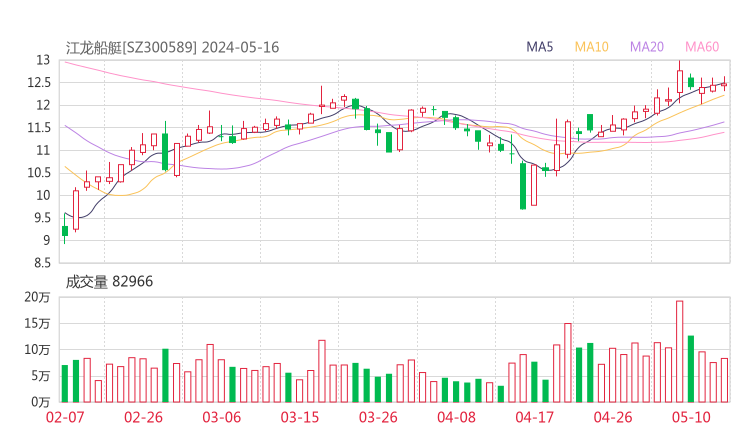Click the 11.5 price axis label
The image size is (740, 440).
[39, 127]
